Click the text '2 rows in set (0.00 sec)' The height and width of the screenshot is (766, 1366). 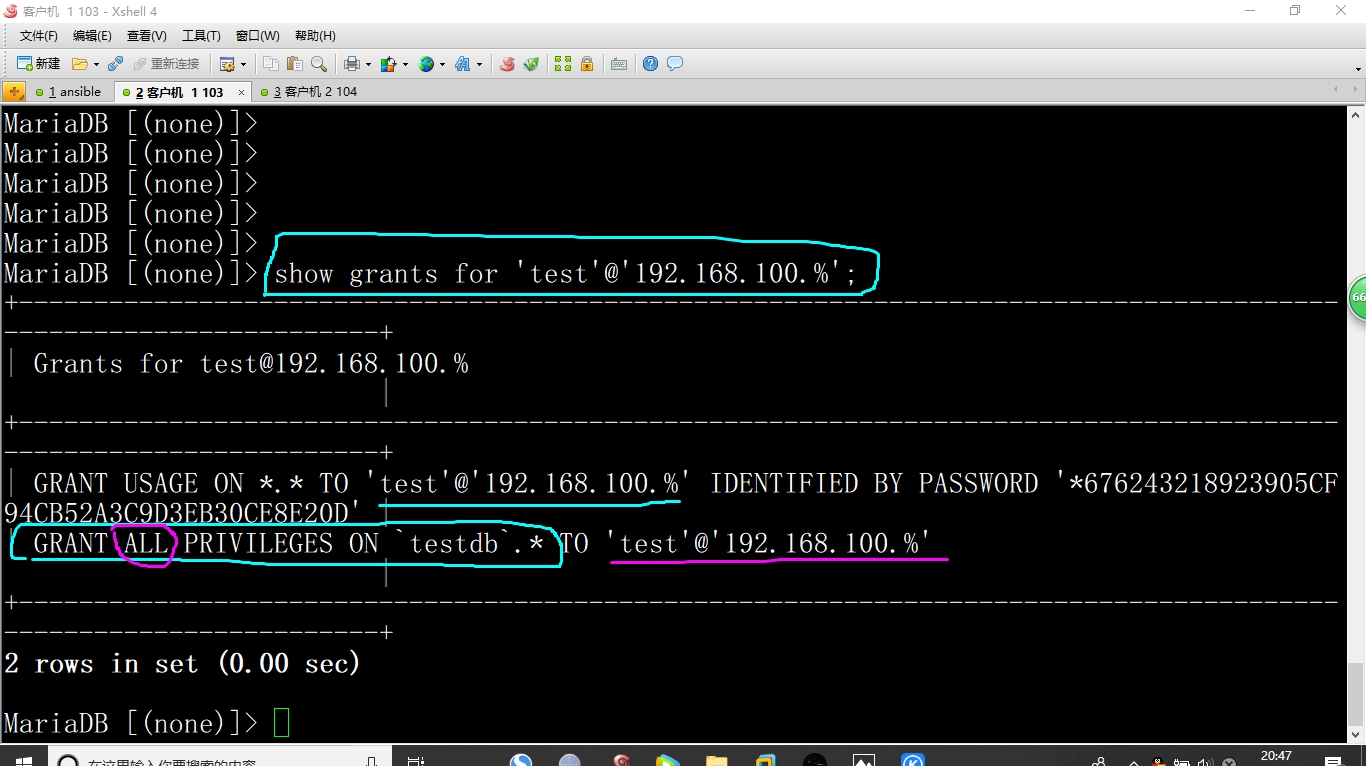tap(182, 664)
